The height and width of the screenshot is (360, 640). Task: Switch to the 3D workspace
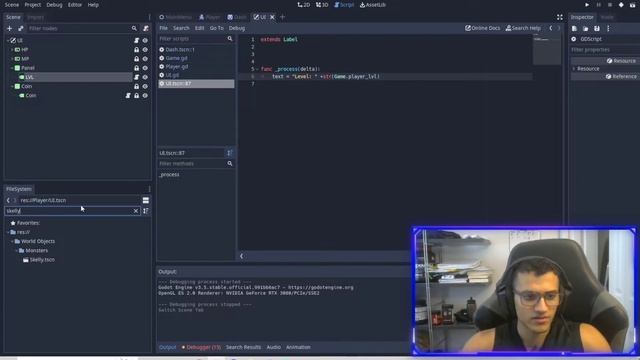pyautogui.click(x=322, y=5)
